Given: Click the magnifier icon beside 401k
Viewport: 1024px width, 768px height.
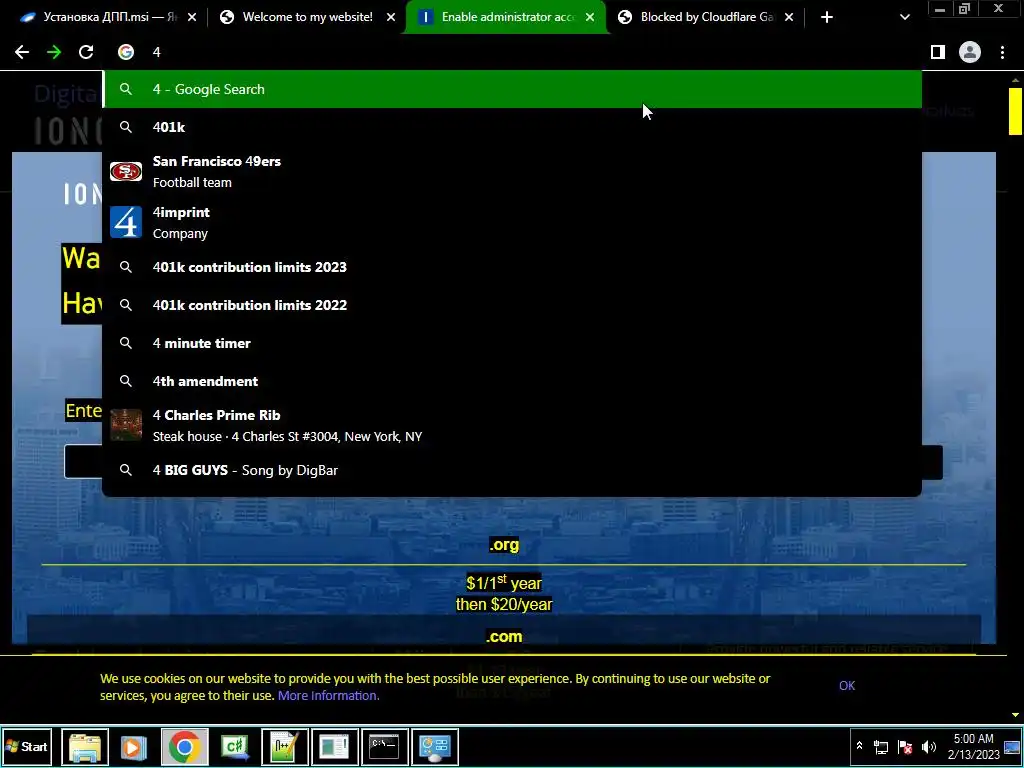Looking at the screenshot, I should 126,127.
